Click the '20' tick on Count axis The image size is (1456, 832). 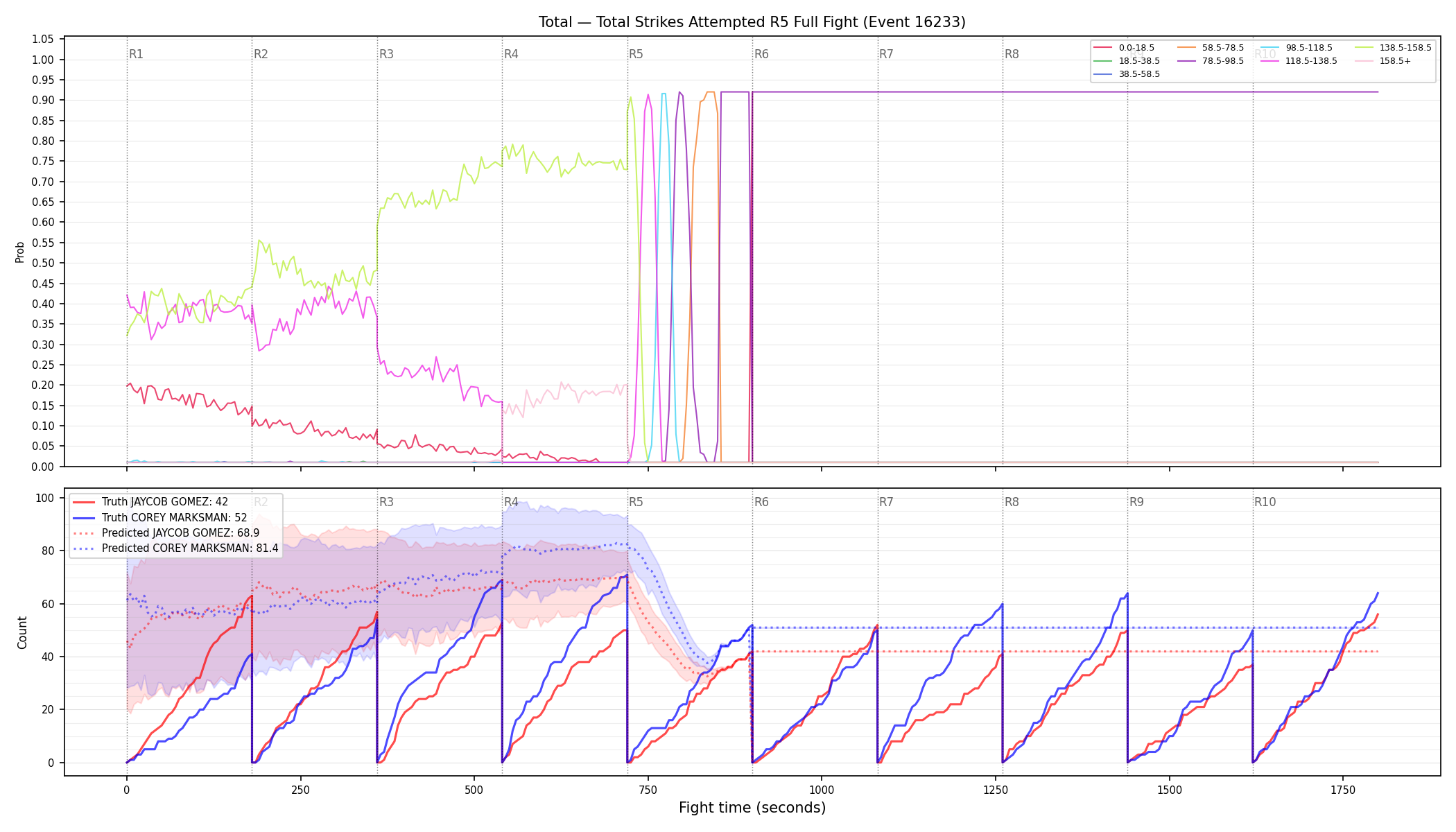pos(48,710)
